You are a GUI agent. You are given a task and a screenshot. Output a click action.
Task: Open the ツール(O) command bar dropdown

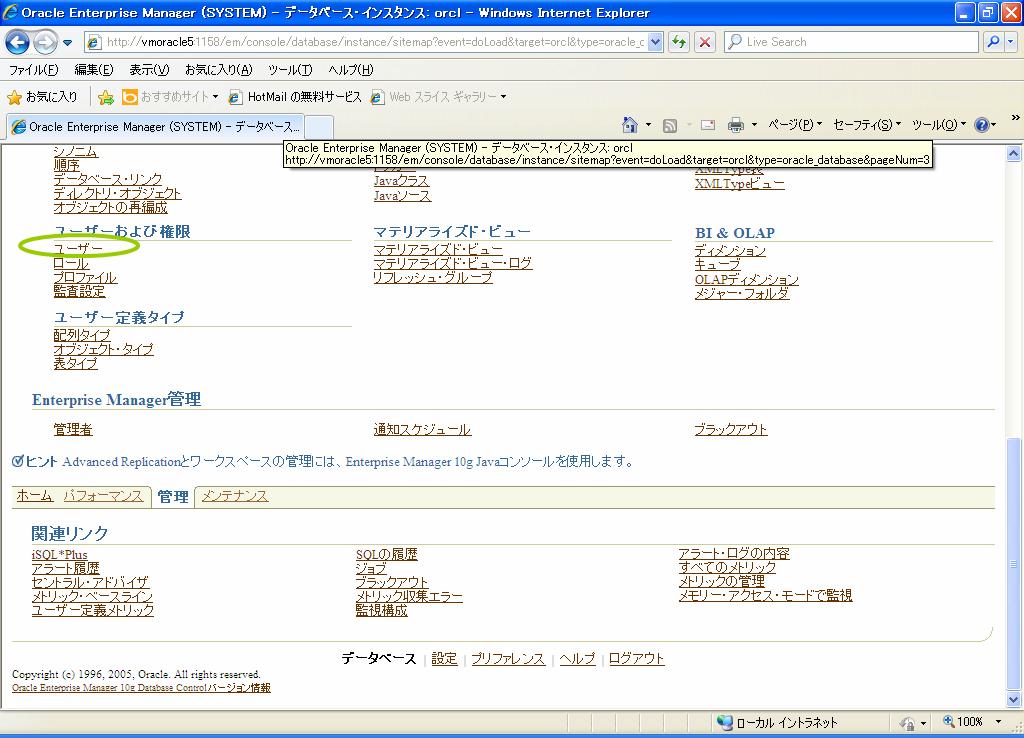[x=938, y=125]
